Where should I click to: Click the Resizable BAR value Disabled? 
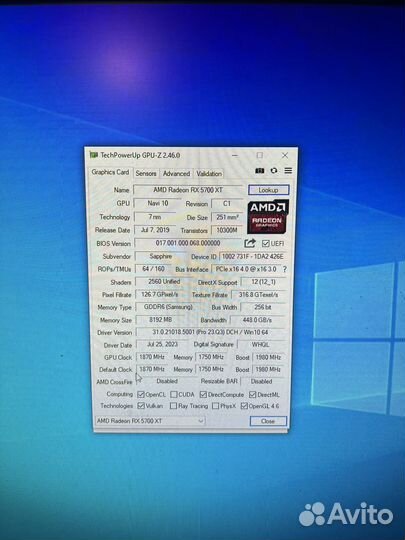tap(262, 382)
